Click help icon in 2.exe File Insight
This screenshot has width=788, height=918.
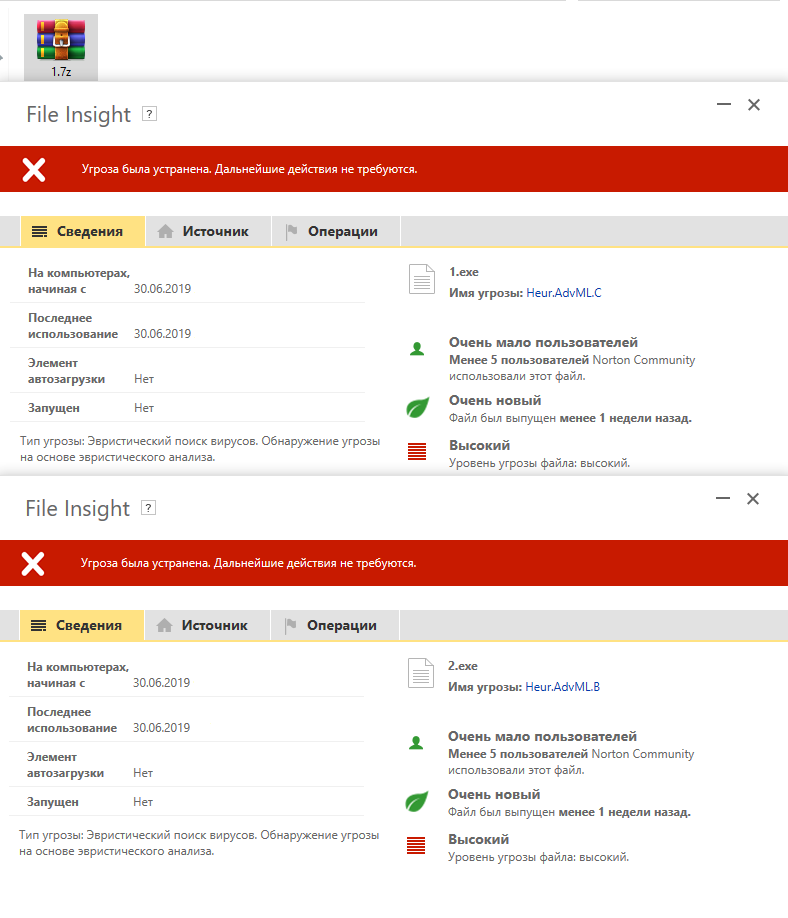coord(149,508)
